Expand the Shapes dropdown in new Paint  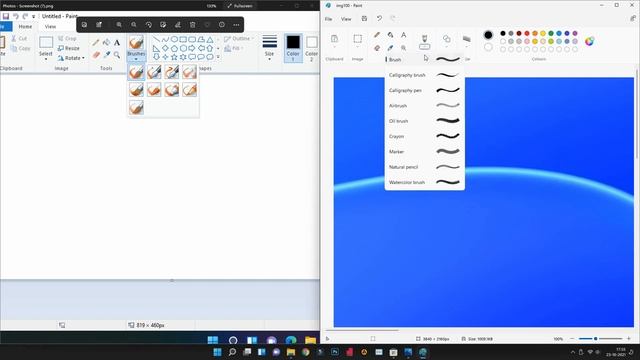447,47
